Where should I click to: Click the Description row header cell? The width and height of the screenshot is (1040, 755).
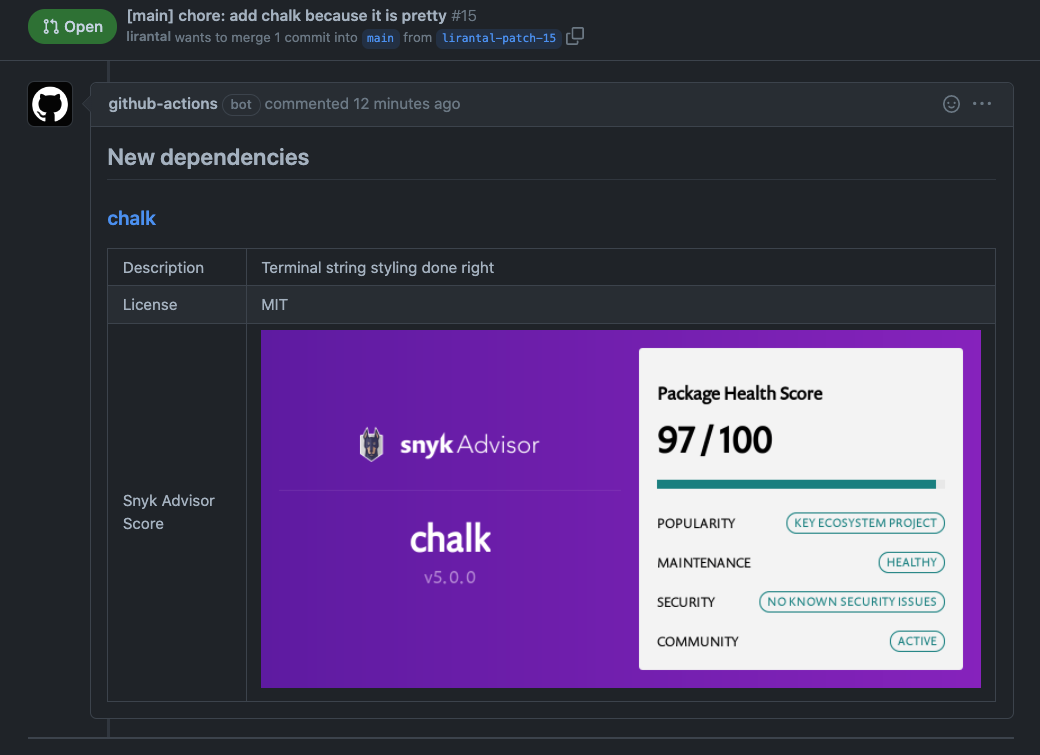177,267
